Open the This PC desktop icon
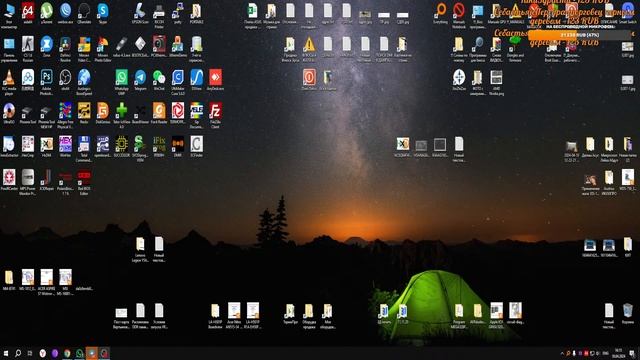The height and width of the screenshot is (360, 640). pos(9,11)
